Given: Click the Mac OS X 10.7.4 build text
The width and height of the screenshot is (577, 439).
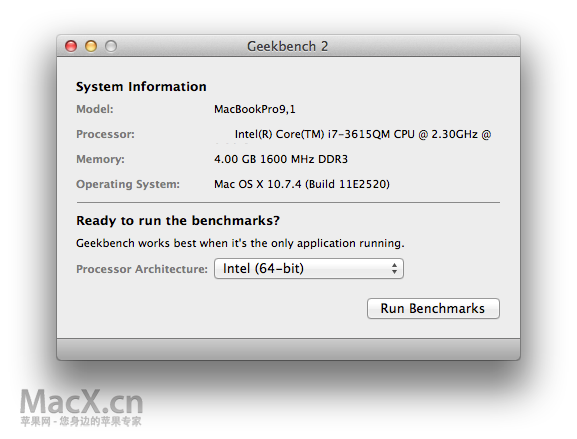Looking at the screenshot, I should (302, 184).
